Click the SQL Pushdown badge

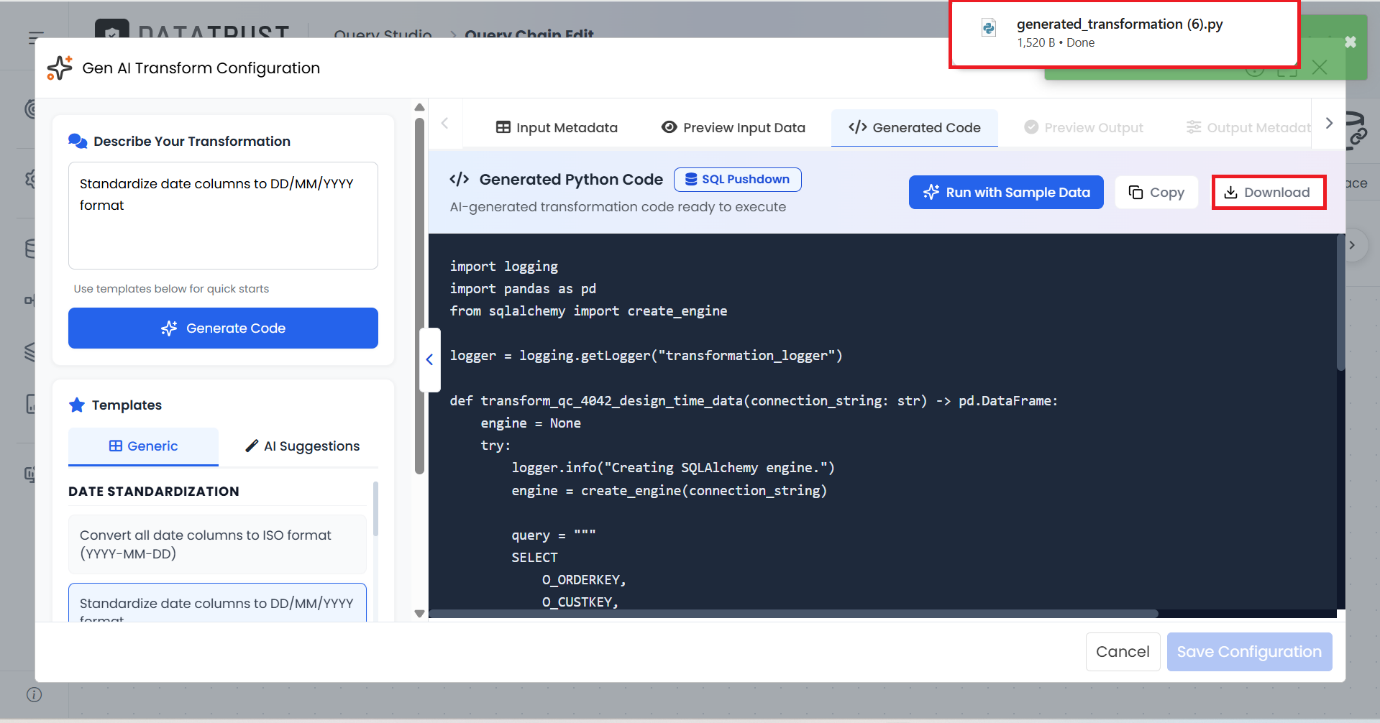coord(738,180)
